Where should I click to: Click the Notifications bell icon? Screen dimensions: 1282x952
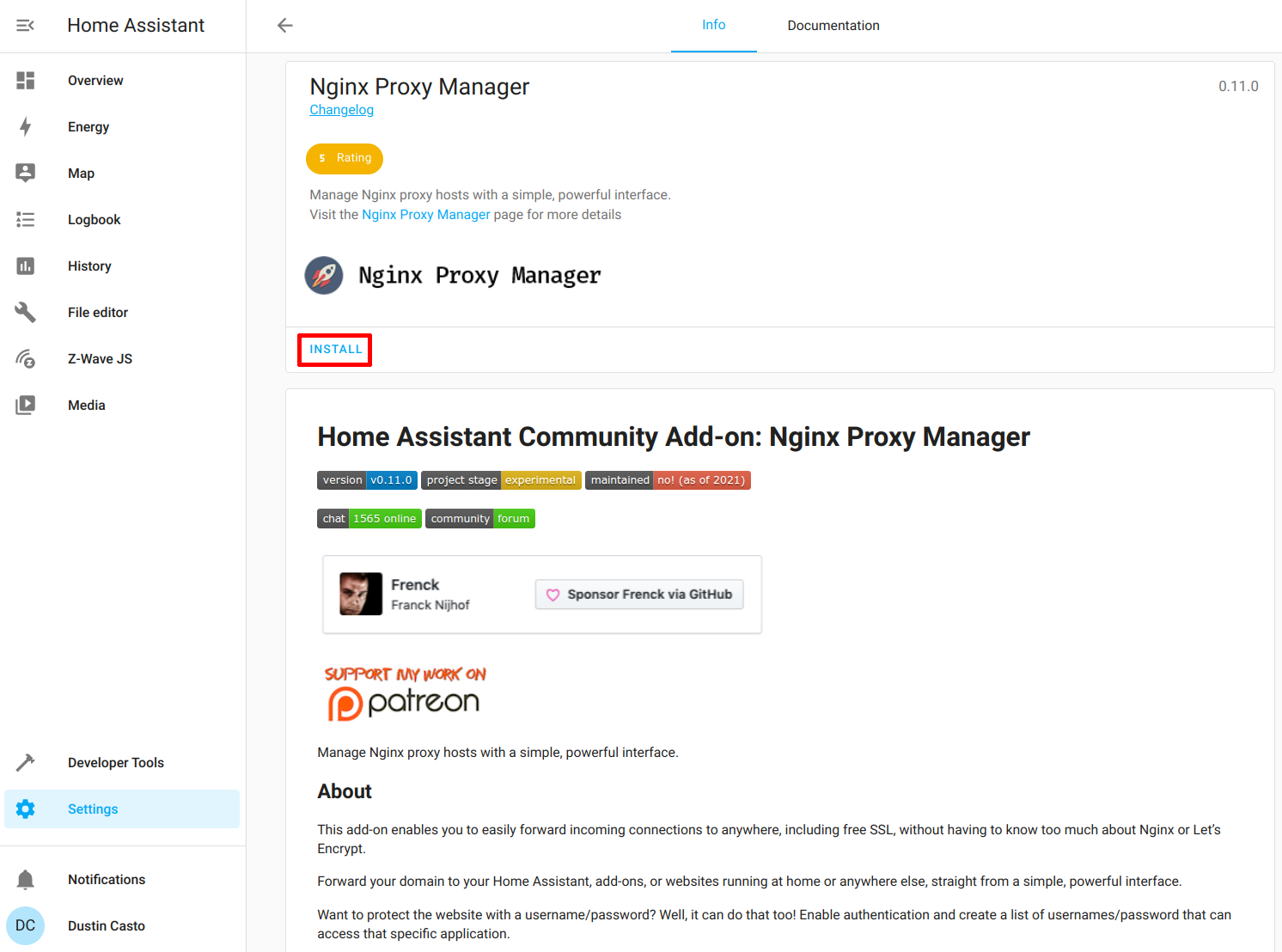[x=26, y=880]
